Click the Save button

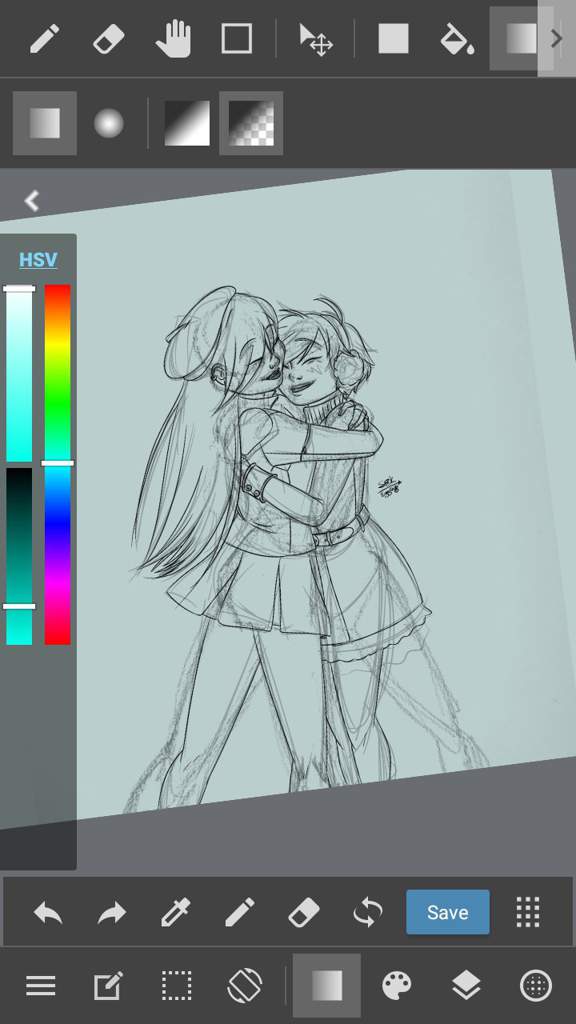(447, 912)
